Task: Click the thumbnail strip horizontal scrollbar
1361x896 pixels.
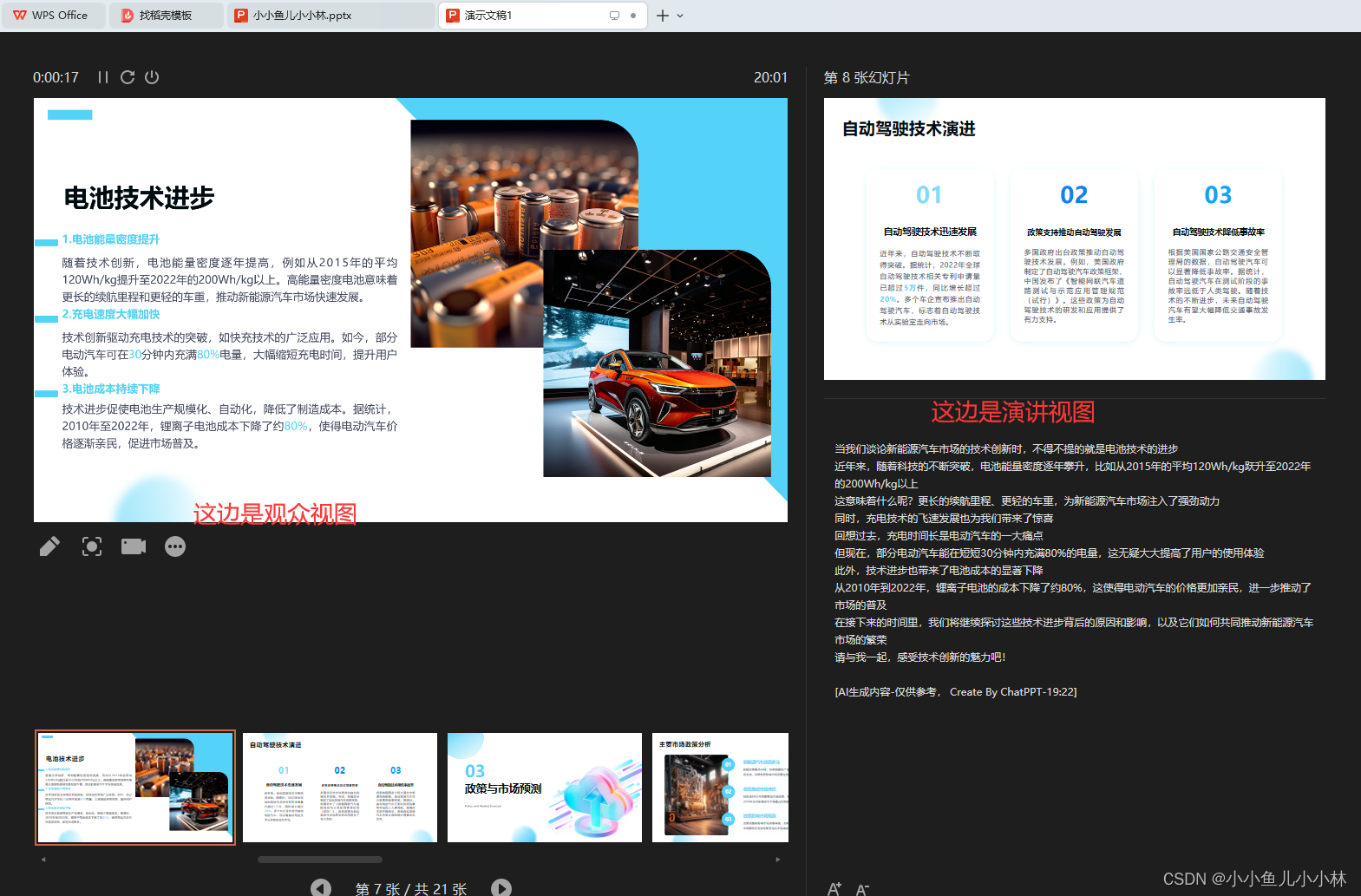Action: (320, 860)
